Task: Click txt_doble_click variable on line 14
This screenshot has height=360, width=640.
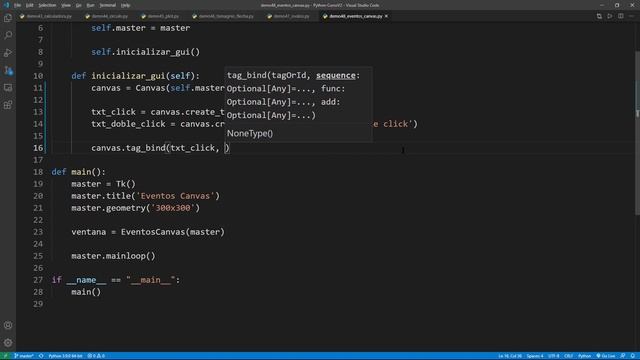Action: 128,124
